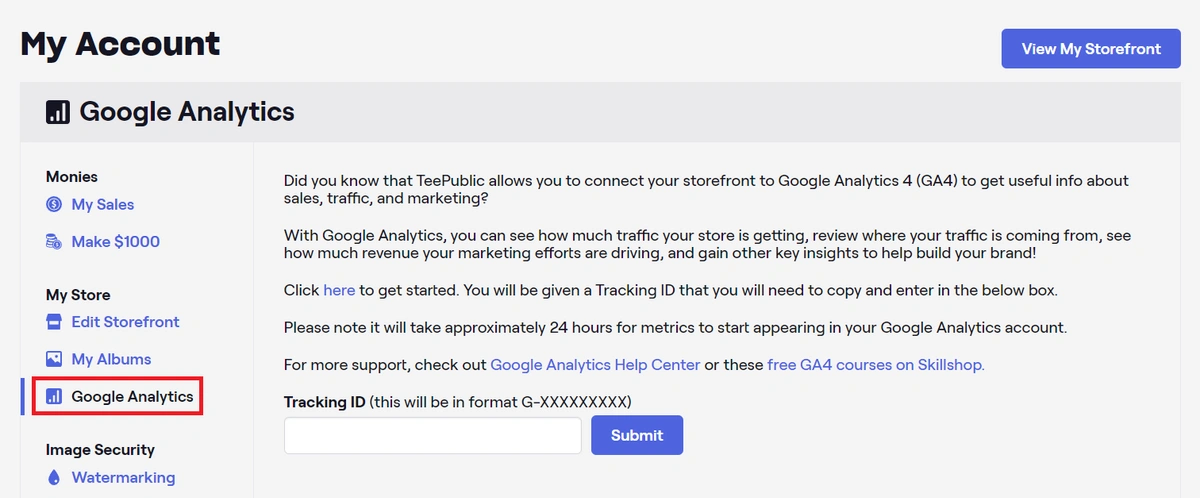Viewport: 1200px width, 498px height.
Task: Go to Edit Storefront
Action: pos(126,322)
